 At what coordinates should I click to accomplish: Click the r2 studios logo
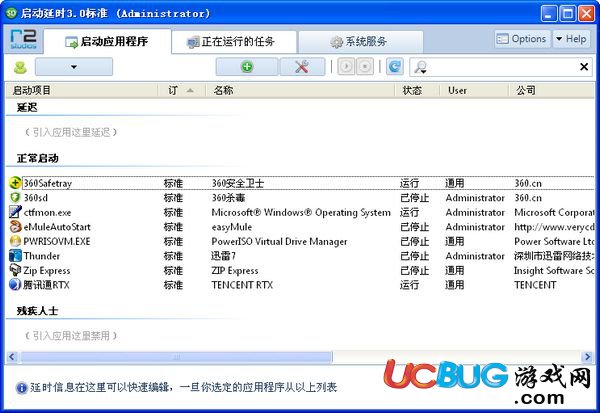[23, 40]
